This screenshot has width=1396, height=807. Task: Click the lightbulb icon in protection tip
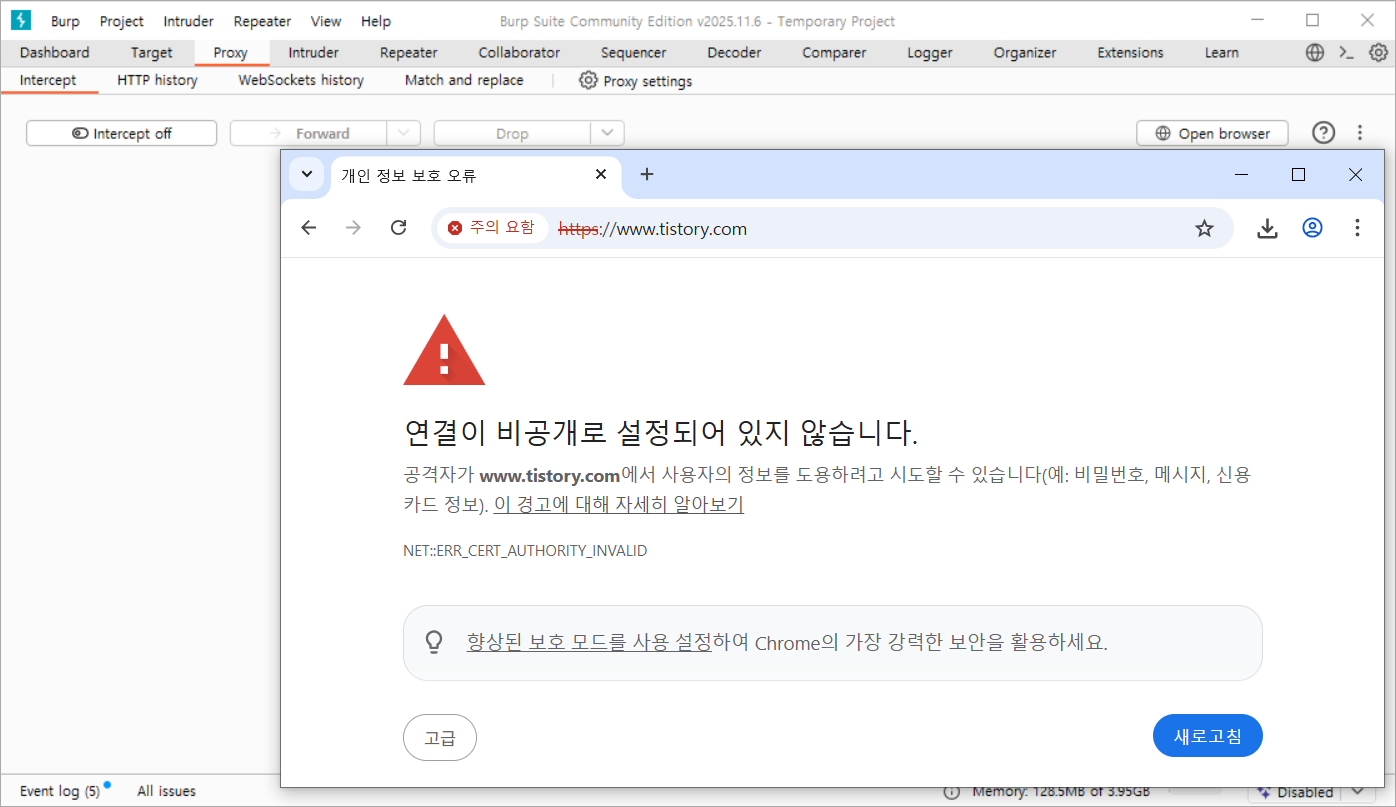(434, 642)
